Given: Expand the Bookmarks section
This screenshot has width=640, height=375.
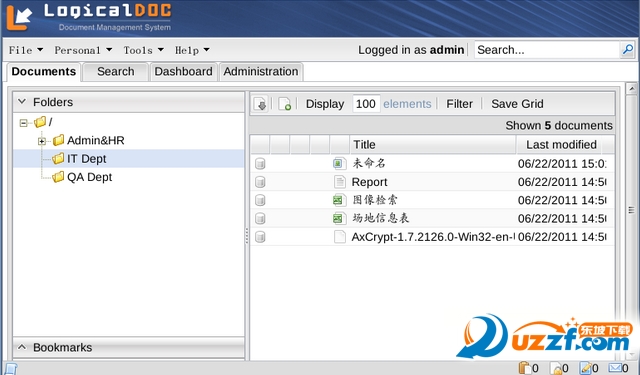Looking at the screenshot, I should click(22, 347).
